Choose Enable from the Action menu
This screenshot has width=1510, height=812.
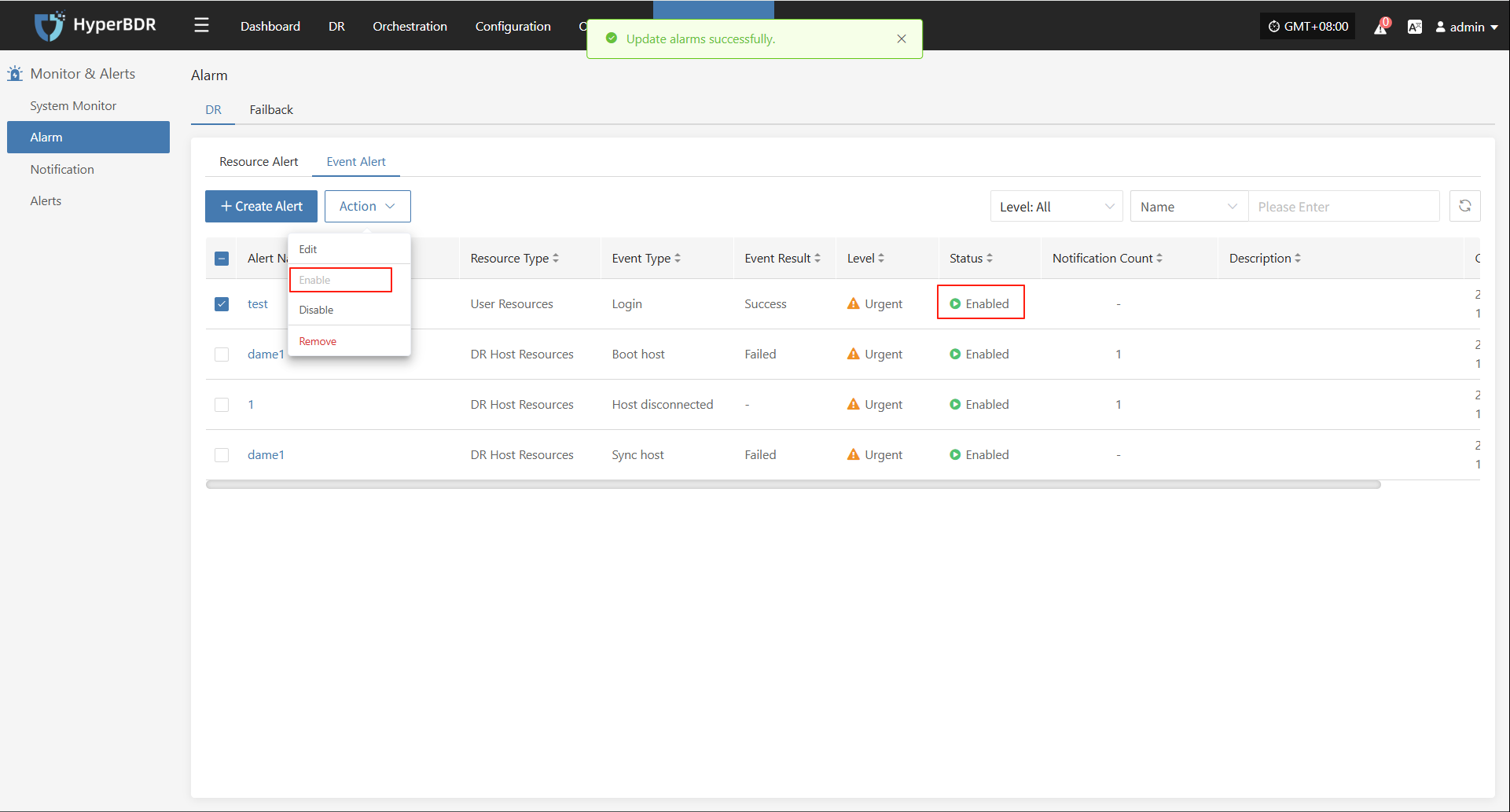349,280
